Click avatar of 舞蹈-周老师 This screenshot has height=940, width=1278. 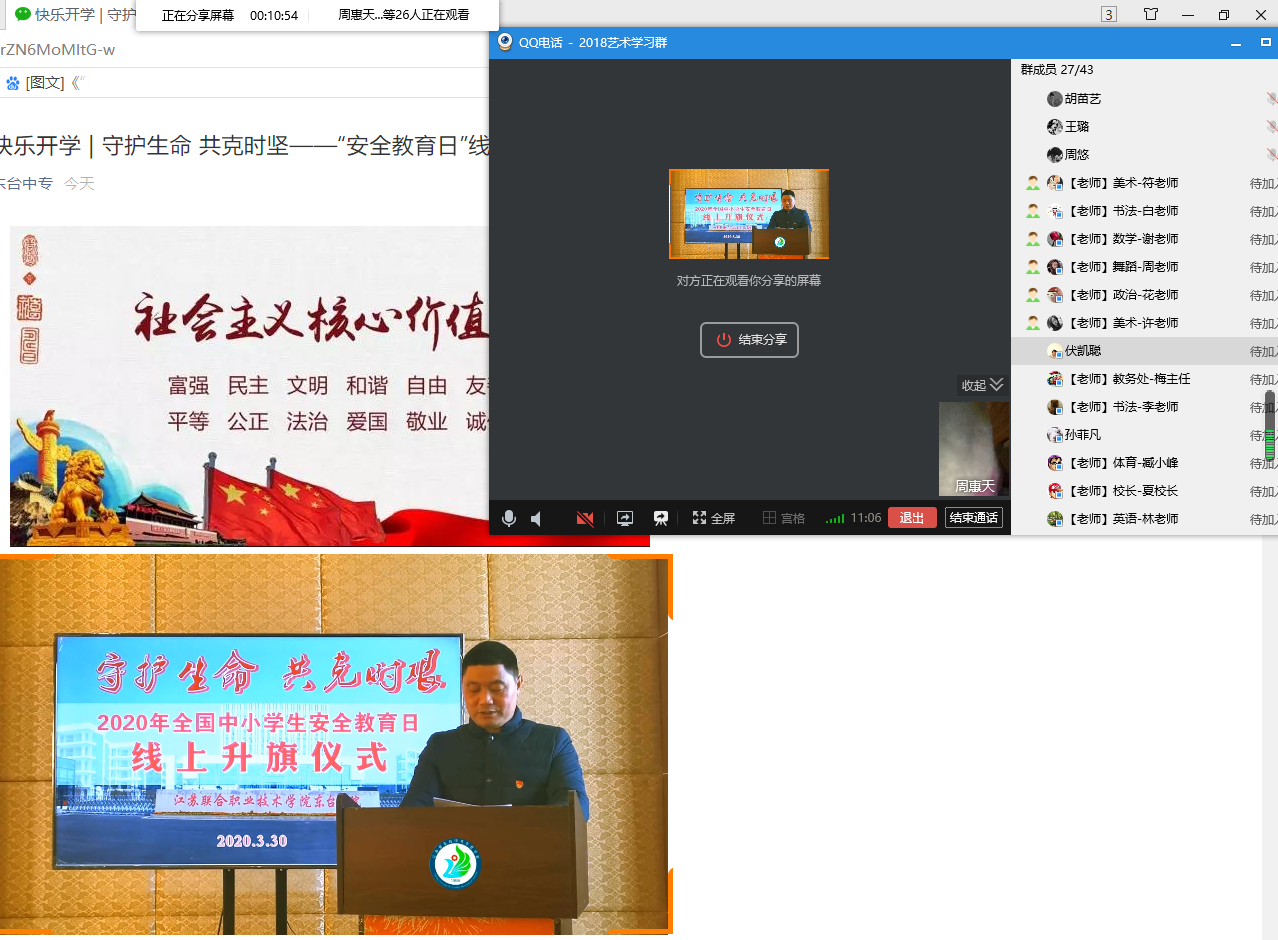[x=1054, y=267]
